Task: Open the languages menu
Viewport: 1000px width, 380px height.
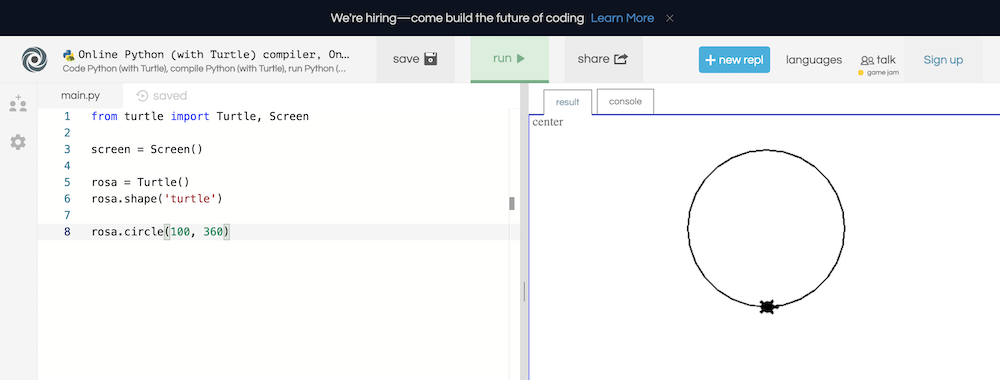Action: (x=814, y=60)
